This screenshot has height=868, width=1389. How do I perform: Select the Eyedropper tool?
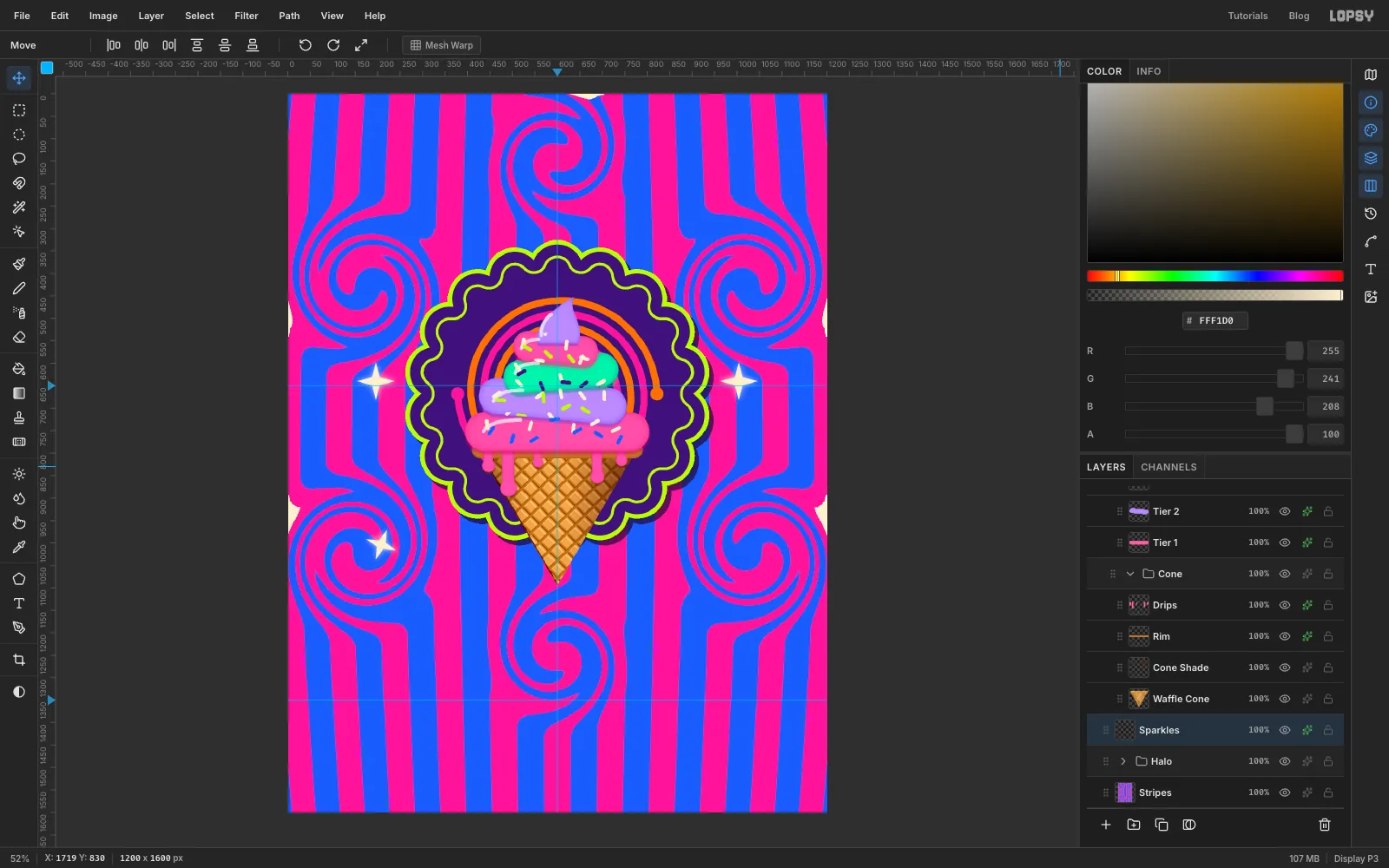pyautogui.click(x=19, y=547)
